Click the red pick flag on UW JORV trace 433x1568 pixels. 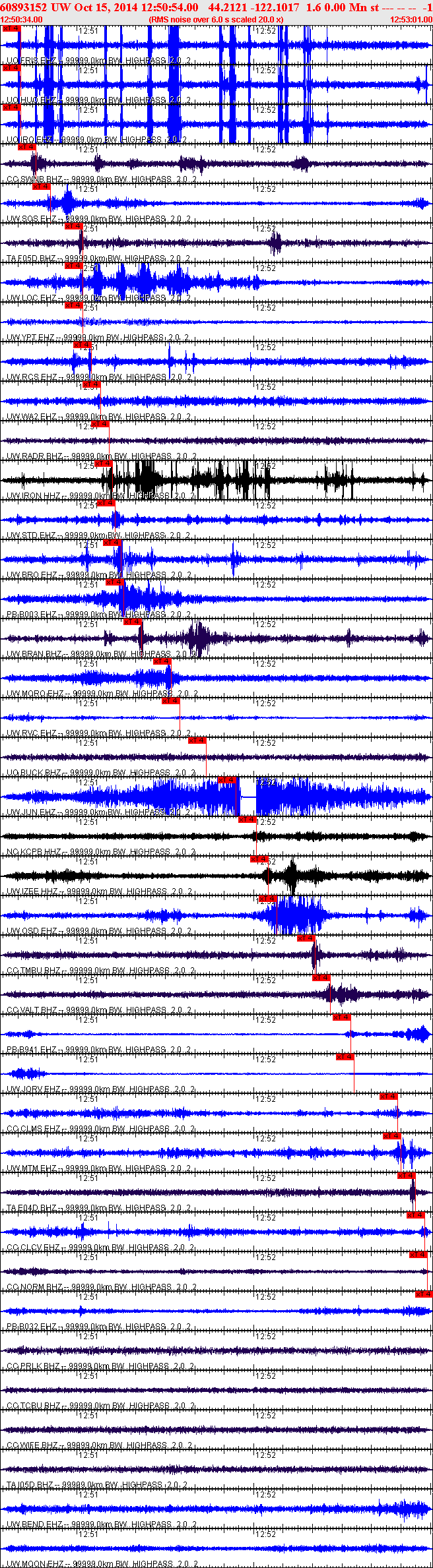[345, 1057]
